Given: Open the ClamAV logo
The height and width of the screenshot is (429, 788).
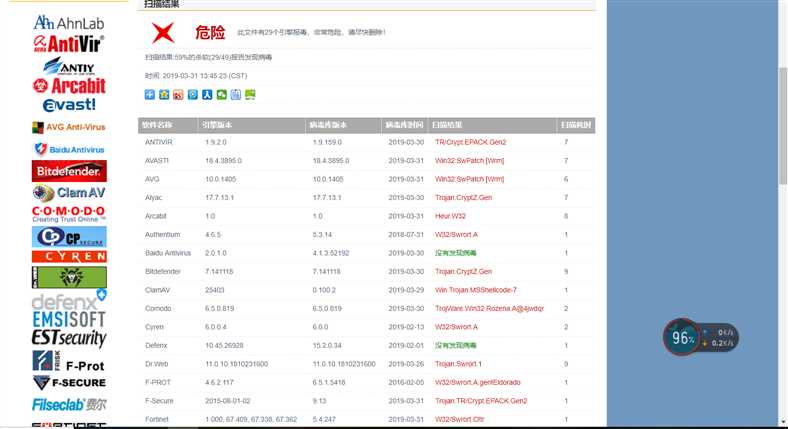Looking at the screenshot, I should coord(69,193).
